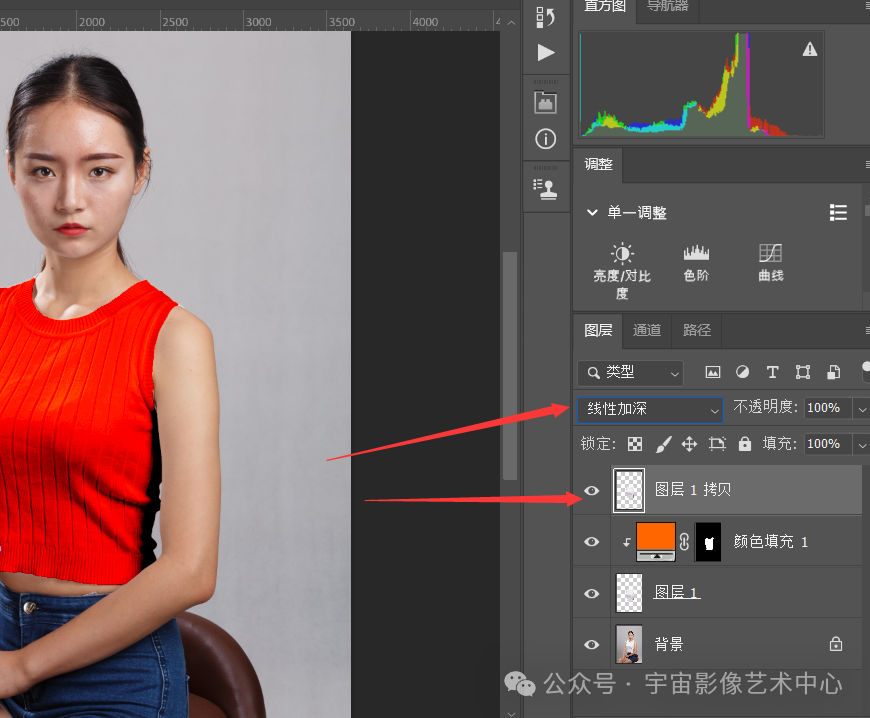Filter layers by adjustment layers icon

click(x=742, y=372)
